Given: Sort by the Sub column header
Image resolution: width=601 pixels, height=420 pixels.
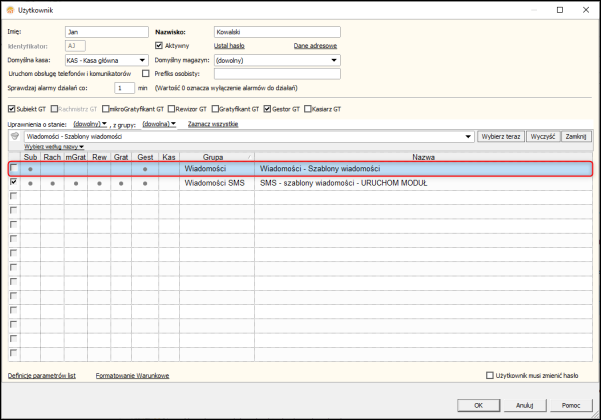Looking at the screenshot, I should (x=30, y=157).
